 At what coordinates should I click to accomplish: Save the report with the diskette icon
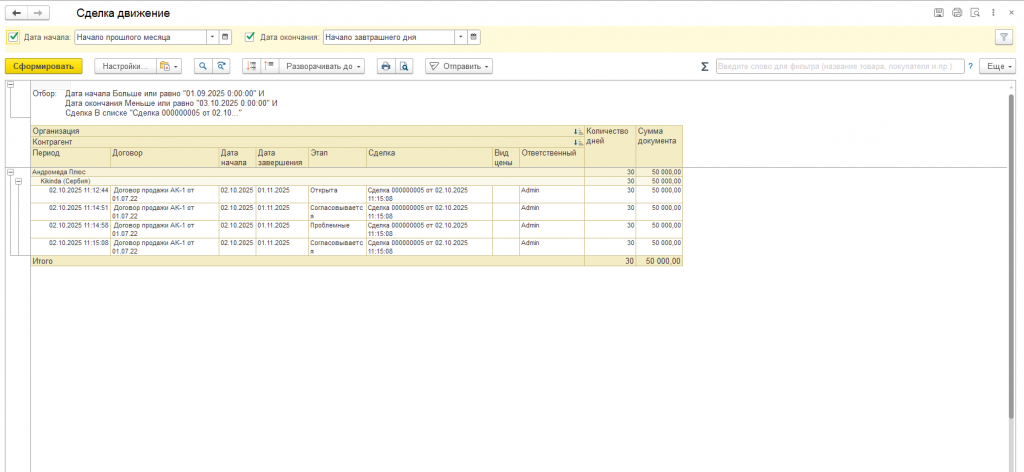tap(939, 13)
